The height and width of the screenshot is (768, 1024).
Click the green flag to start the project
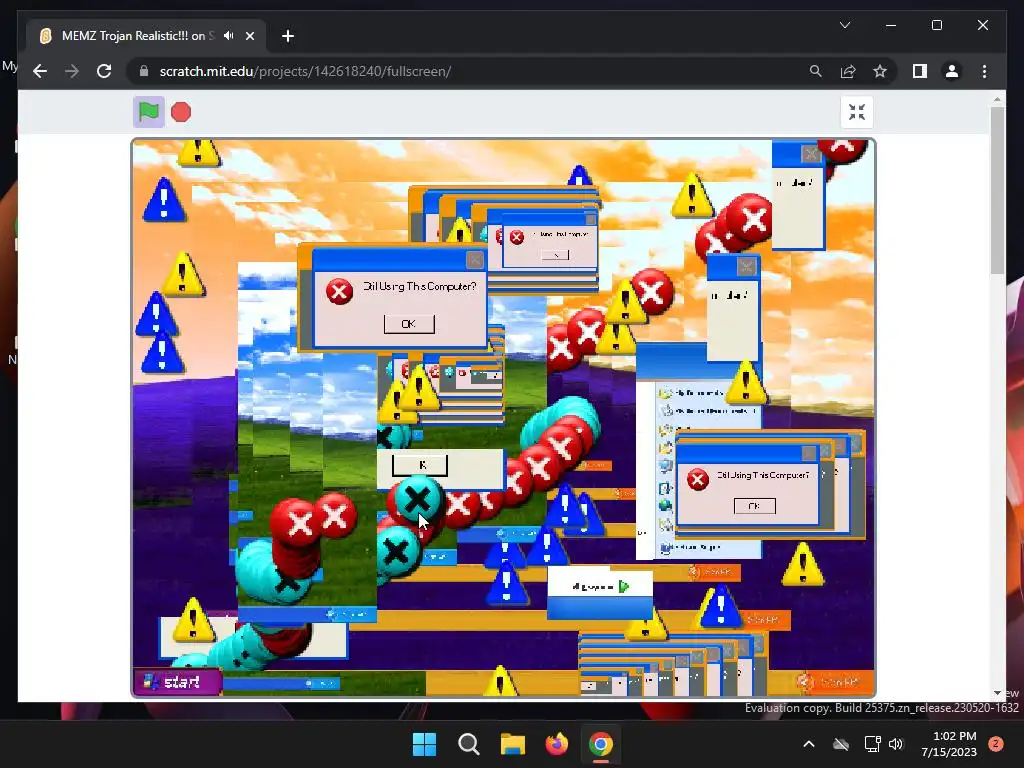tap(149, 112)
